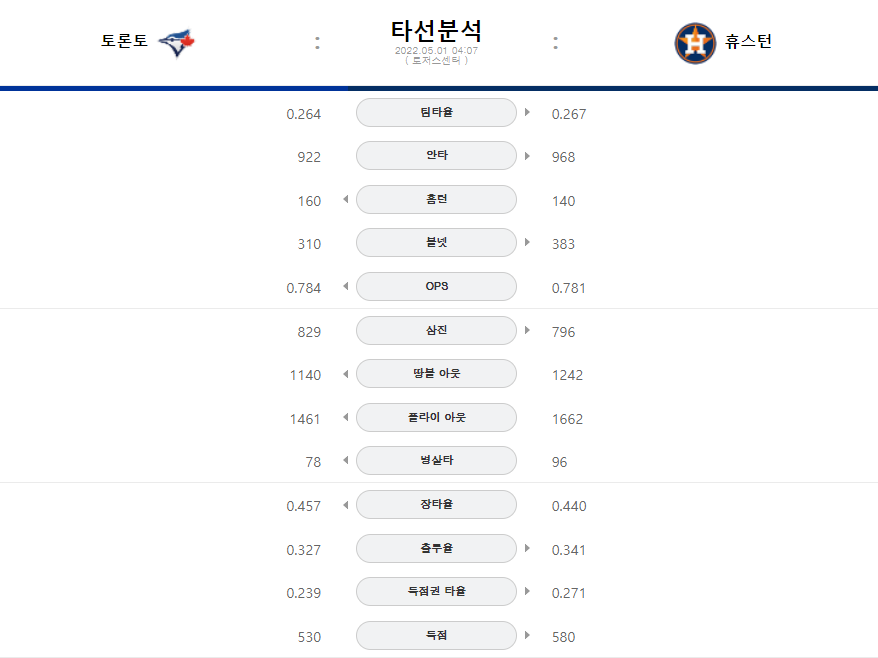Select the 플라이 아웃 stat pill
Viewport: 878px width, 658px height.
[436, 417]
